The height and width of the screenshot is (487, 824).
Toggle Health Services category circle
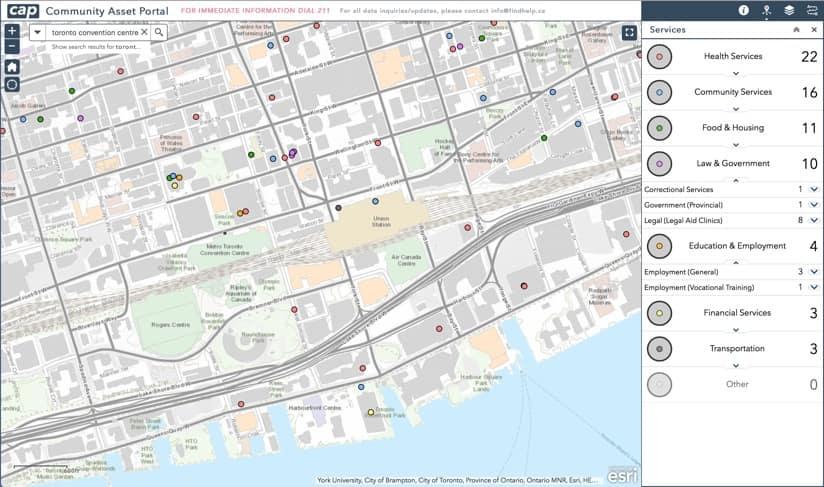[659, 58]
